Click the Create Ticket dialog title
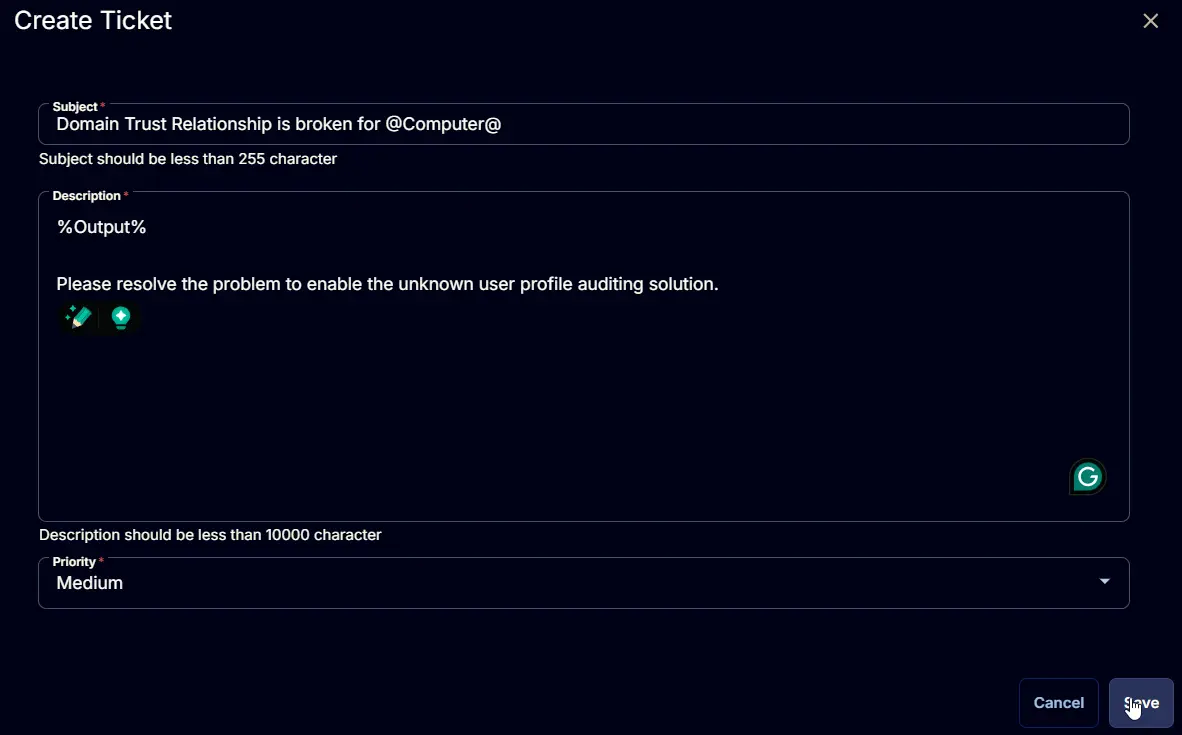Screen dimensions: 1182x735 point(93,20)
